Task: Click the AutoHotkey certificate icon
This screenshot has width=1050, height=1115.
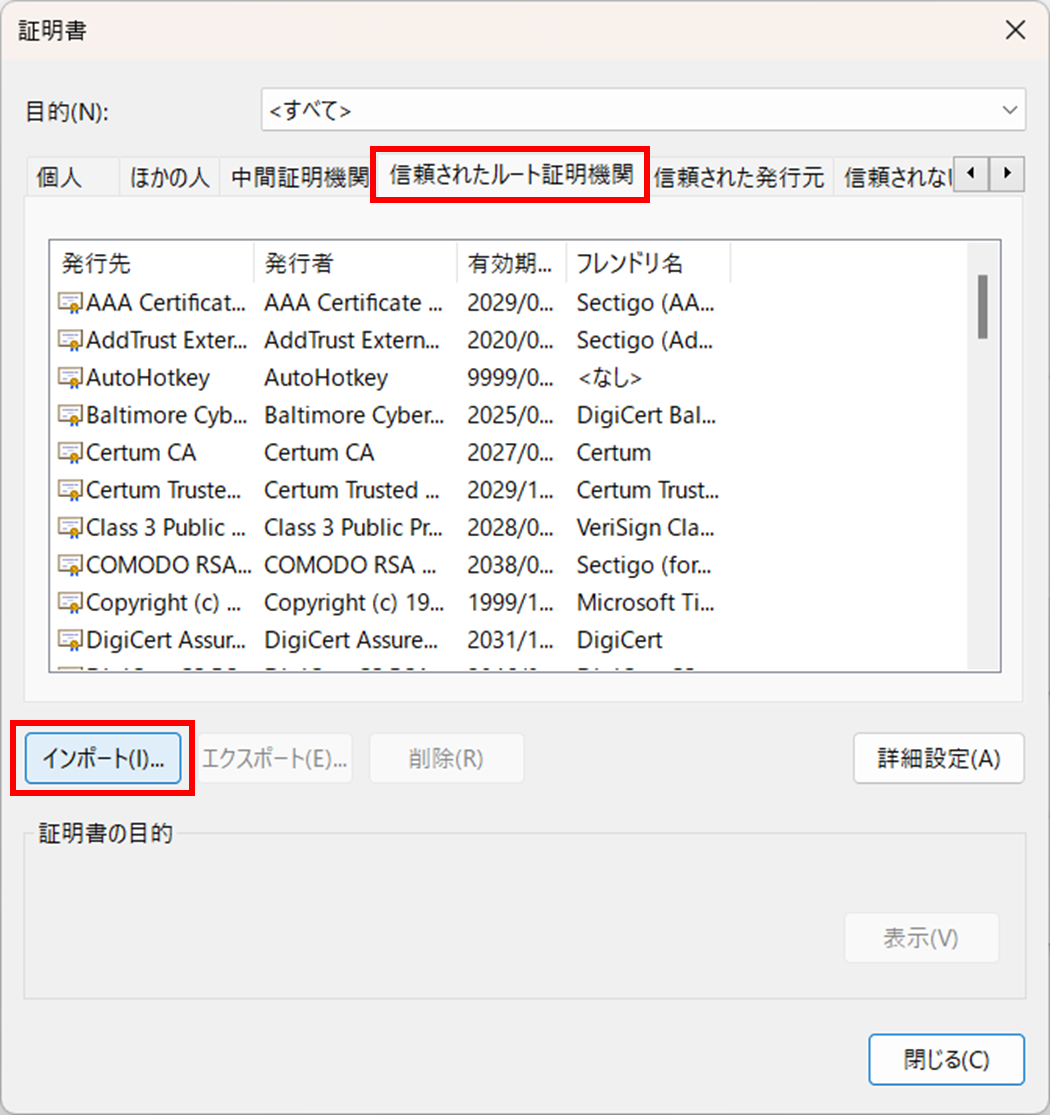Action: click(70, 378)
